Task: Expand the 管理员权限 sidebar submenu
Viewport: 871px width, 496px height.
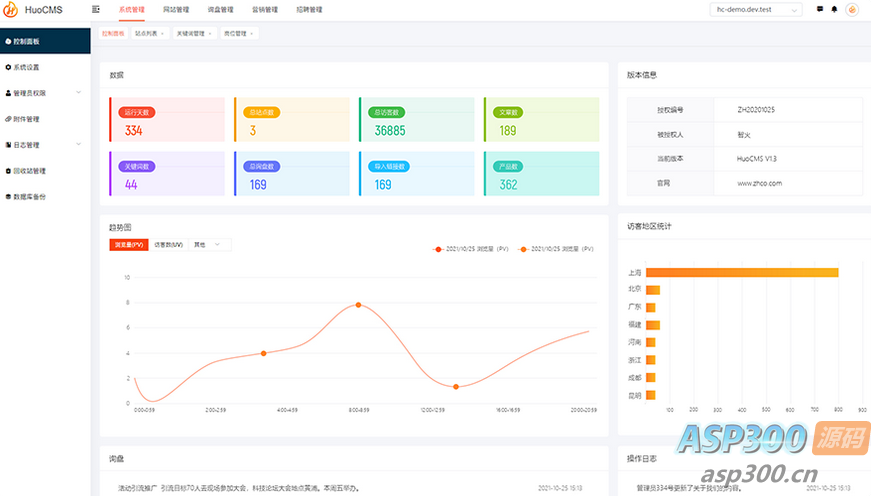Action: [44, 93]
